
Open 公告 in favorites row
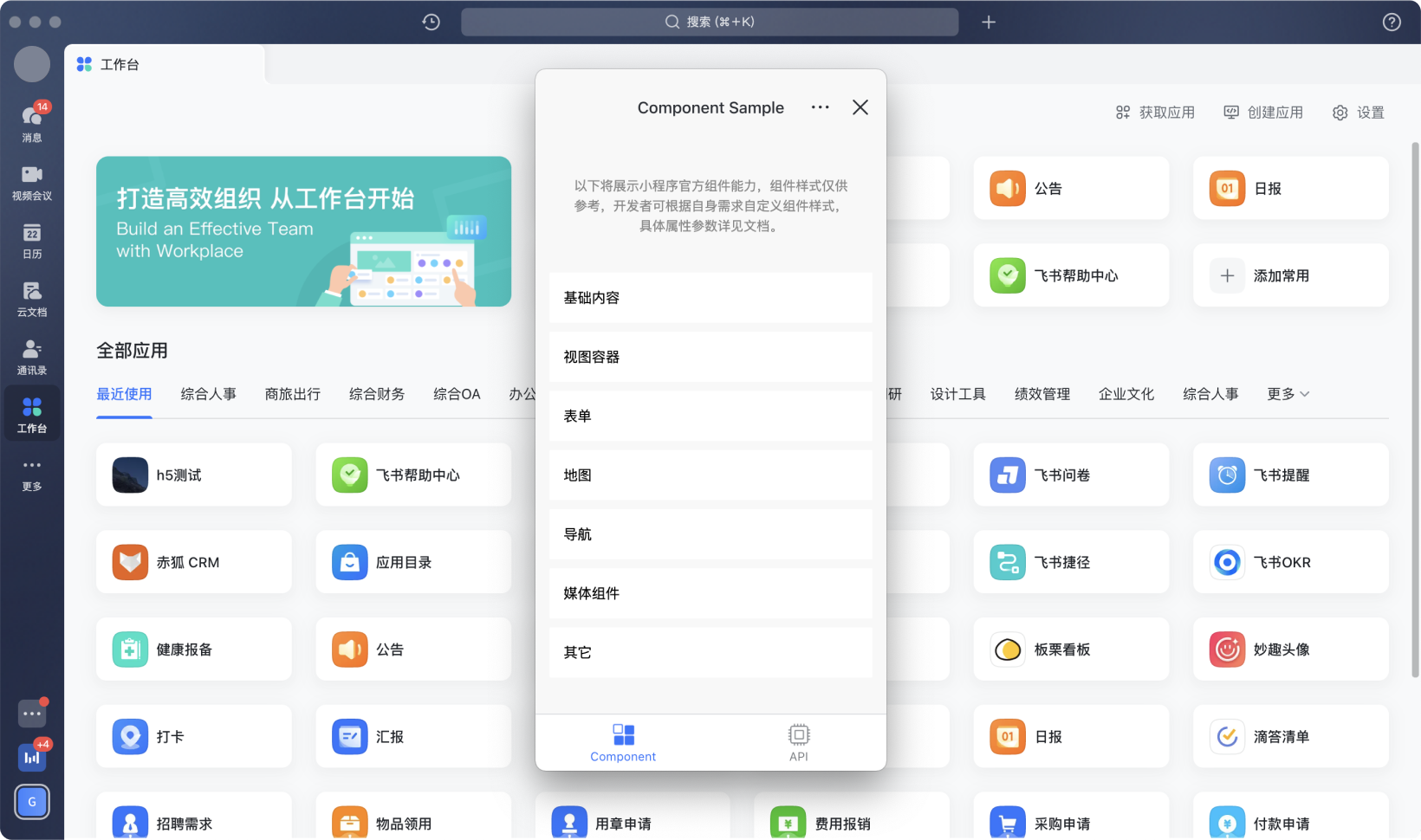1071,188
